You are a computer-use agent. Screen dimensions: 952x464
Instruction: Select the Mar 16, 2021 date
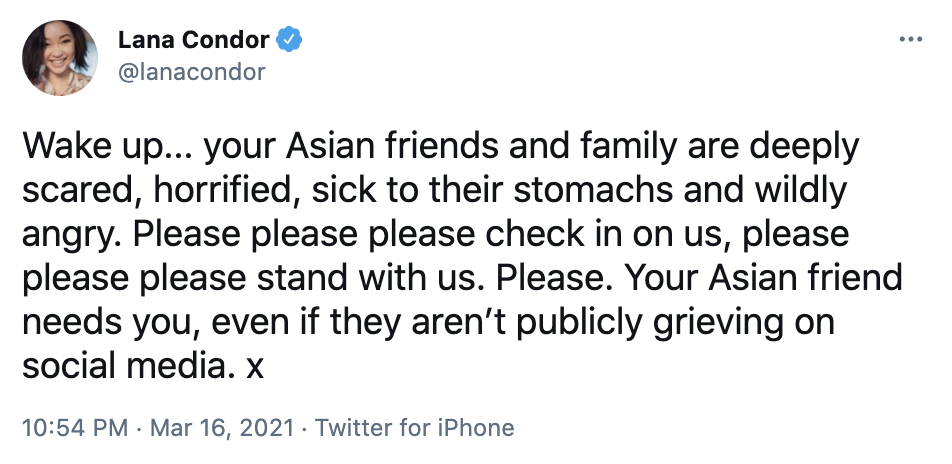coord(222,428)
